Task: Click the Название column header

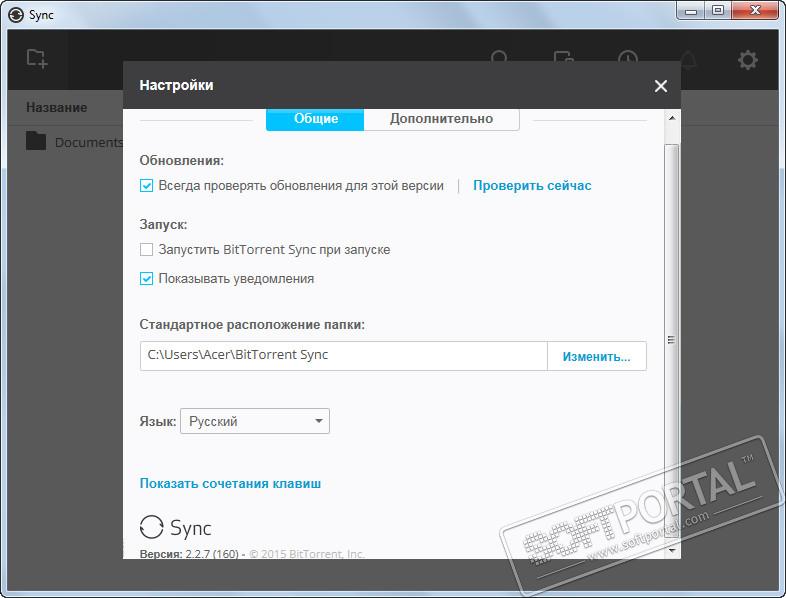Action: [57, 107]
